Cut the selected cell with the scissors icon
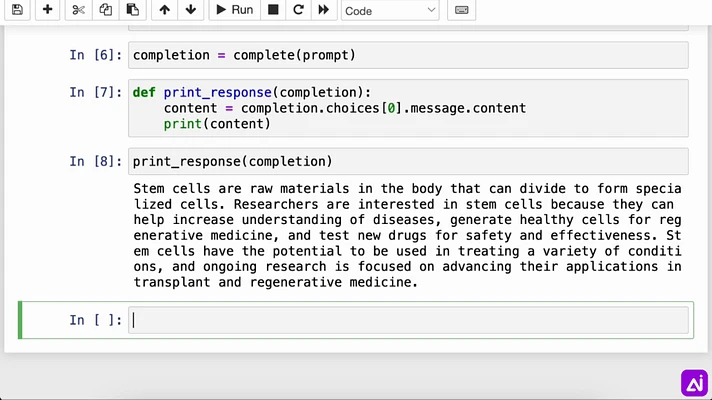 tap(79, 10)
